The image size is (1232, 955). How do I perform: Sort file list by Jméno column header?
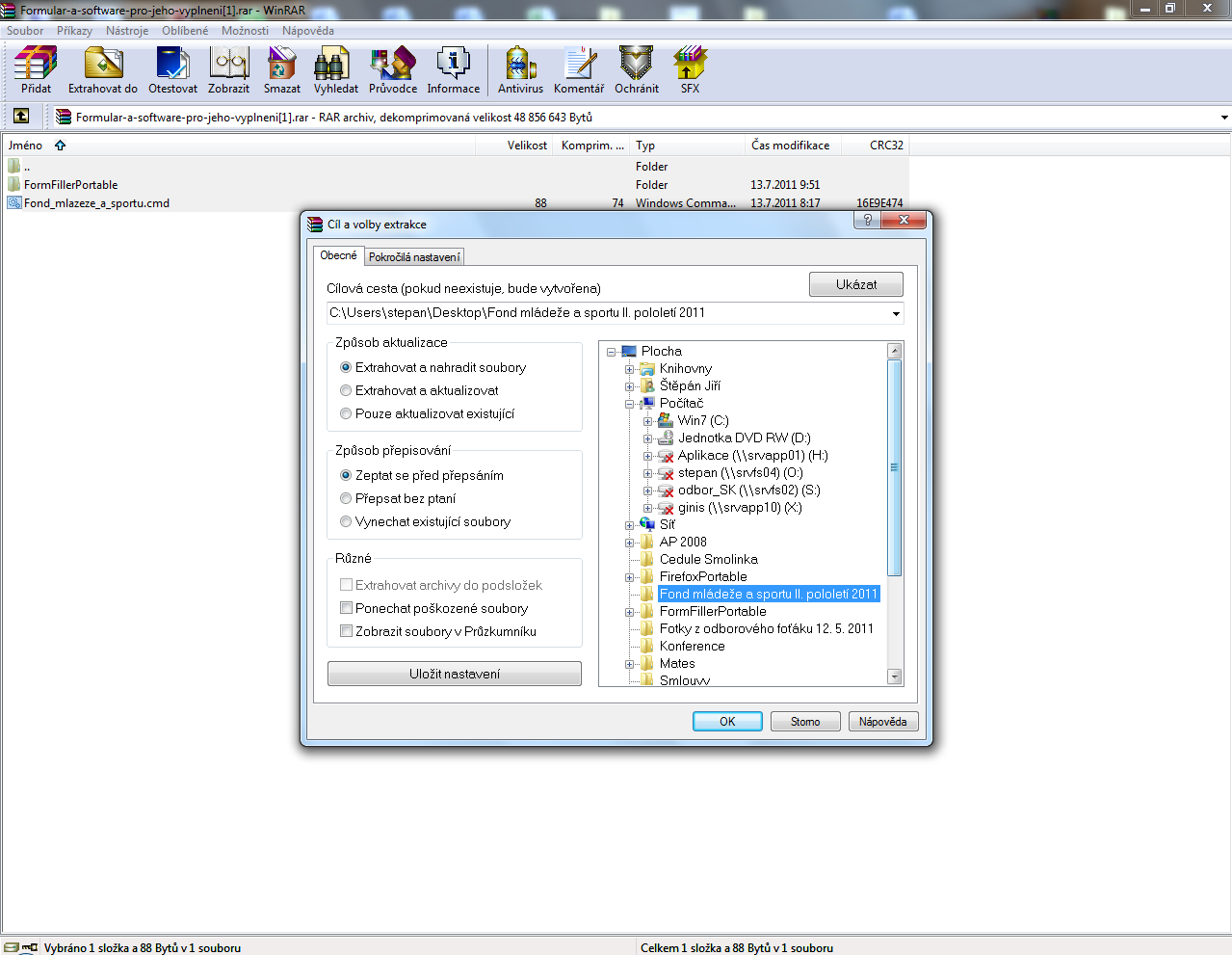(239, 146)
